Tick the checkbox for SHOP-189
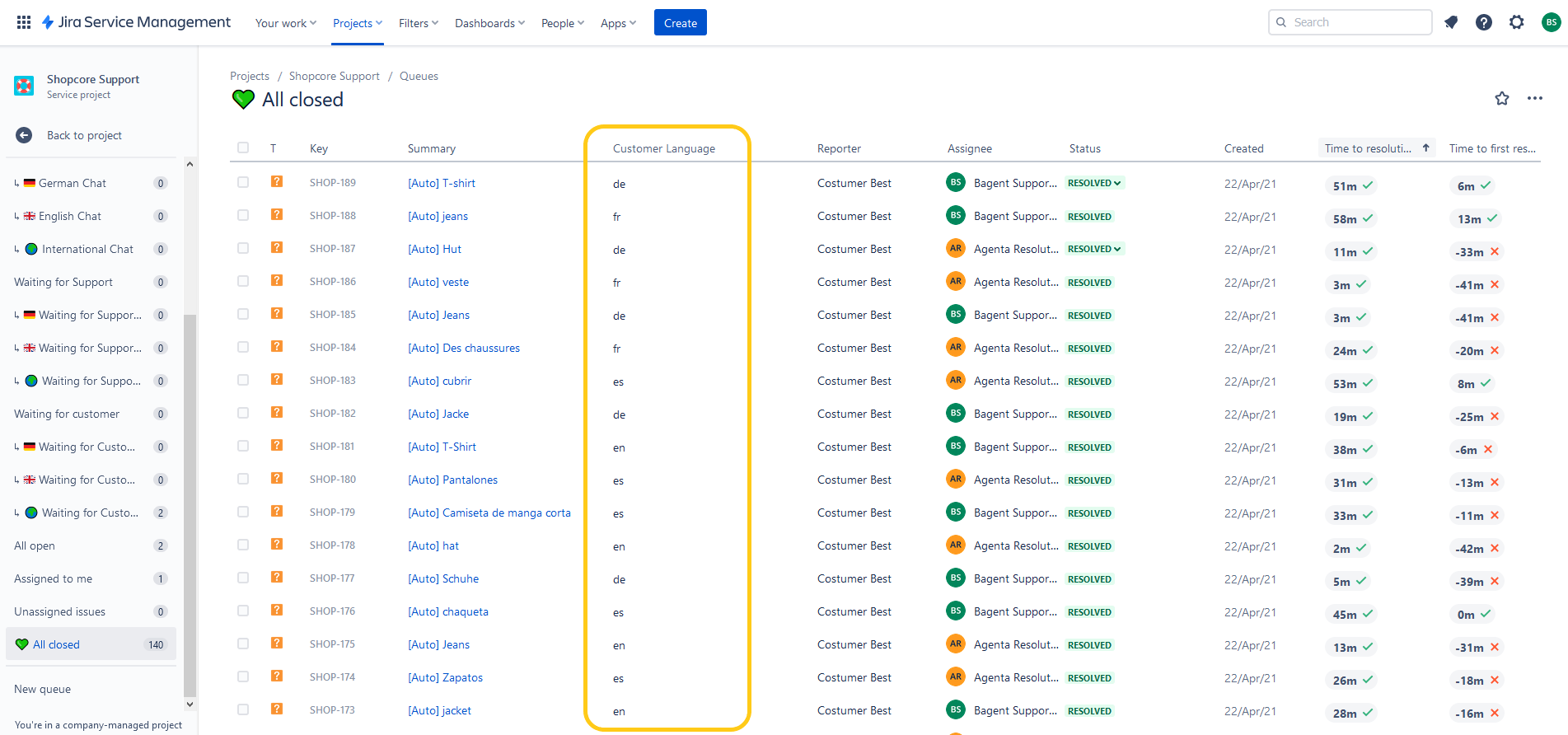Viewport: 1568px width, 735px height. point(243,182)
